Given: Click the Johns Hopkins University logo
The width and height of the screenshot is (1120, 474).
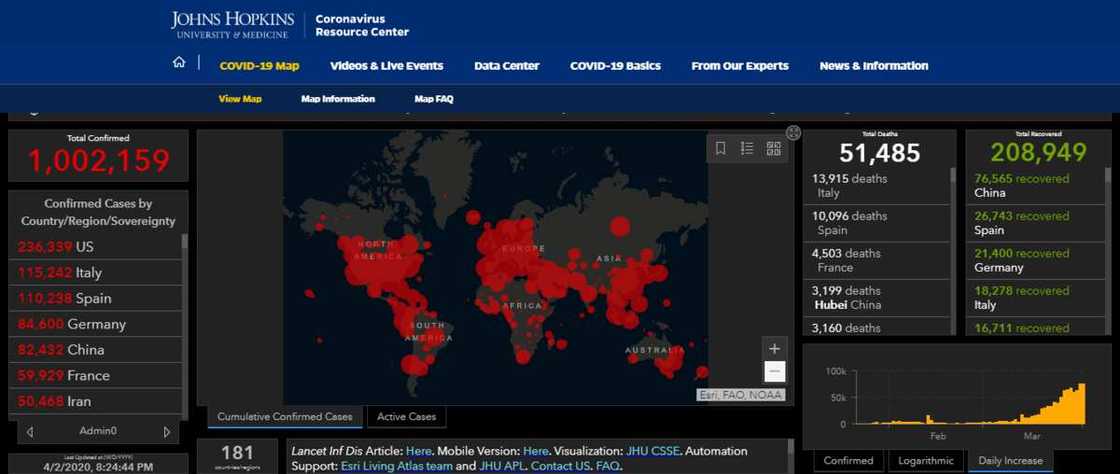Looking at the screenshot, I should click(x=231, y=25).
